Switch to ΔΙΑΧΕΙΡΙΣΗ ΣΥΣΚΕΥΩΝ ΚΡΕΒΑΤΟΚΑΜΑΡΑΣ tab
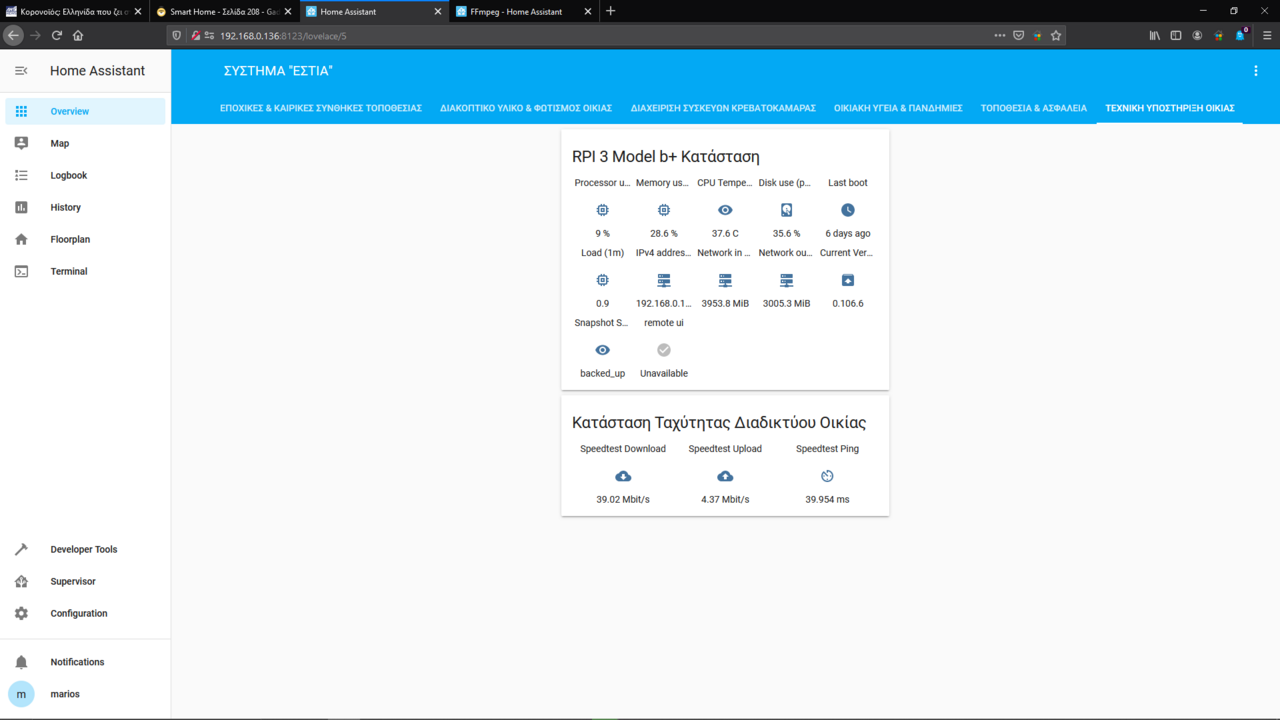Image resolution: width=1280 pixels, height=720 pixels. (723, 108)
